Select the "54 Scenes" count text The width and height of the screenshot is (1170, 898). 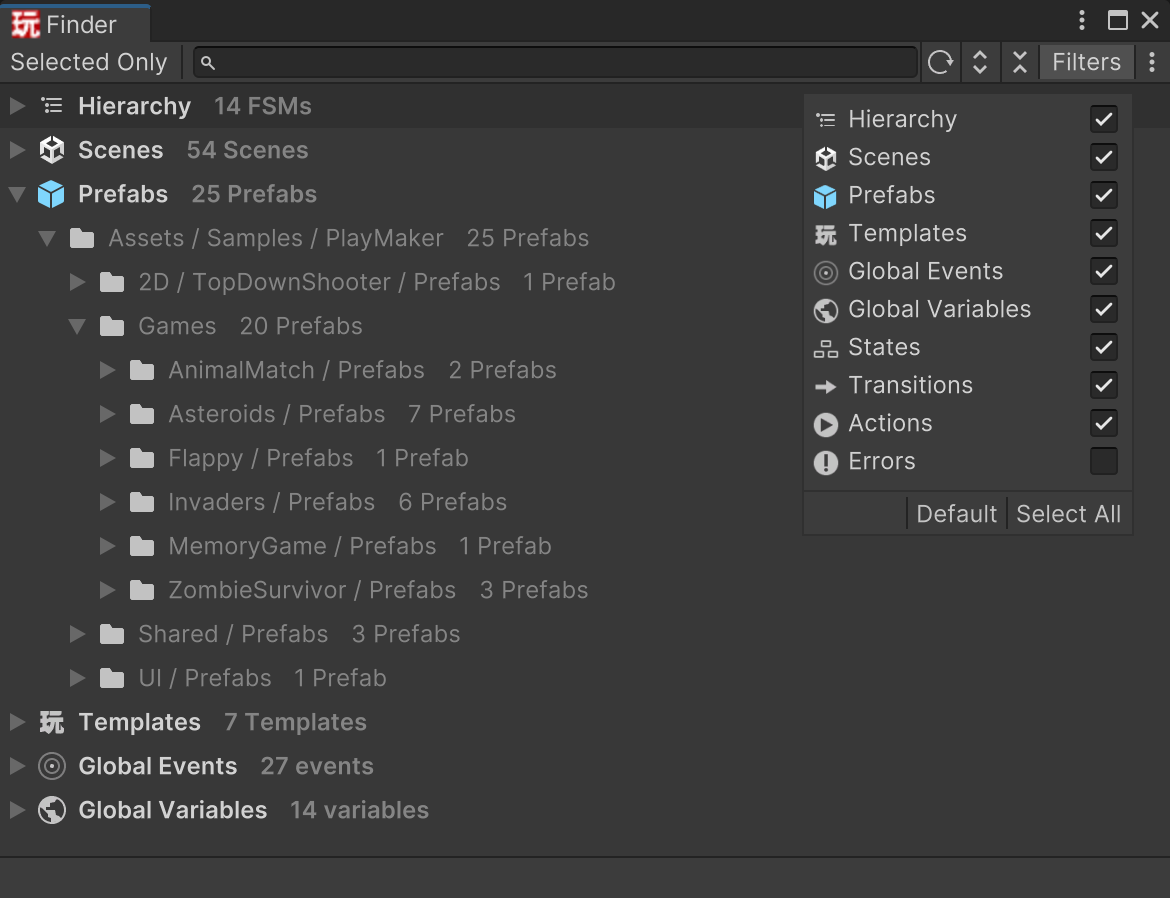click(x=248, y=150)
